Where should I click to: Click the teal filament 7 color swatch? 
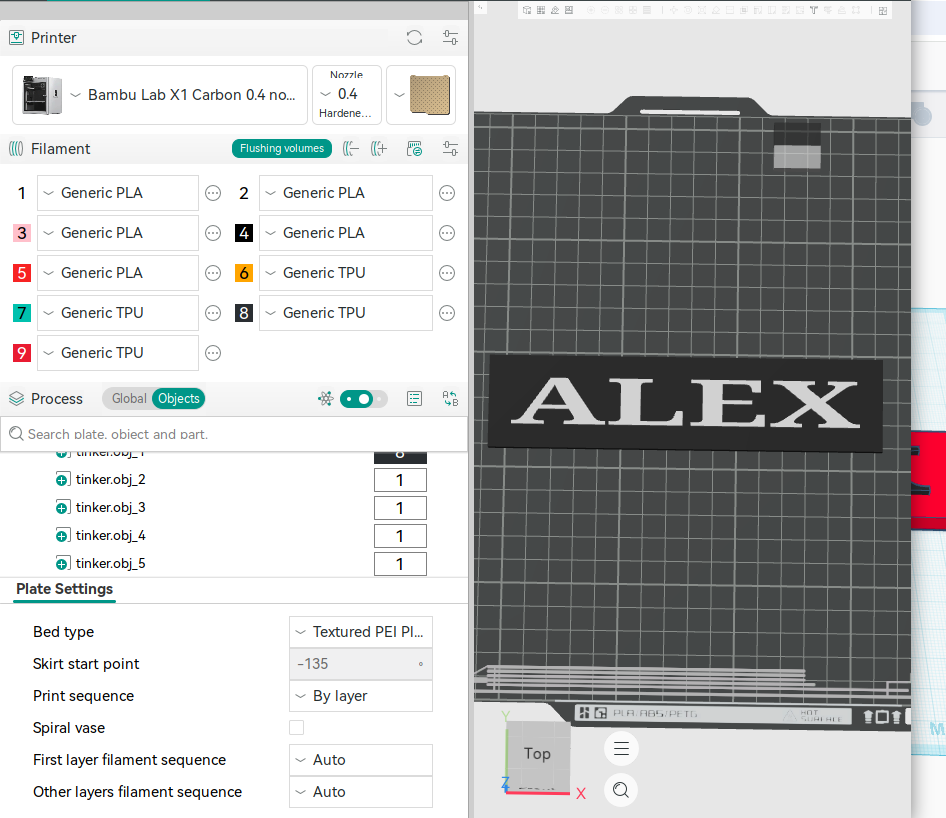click(22, 313)
